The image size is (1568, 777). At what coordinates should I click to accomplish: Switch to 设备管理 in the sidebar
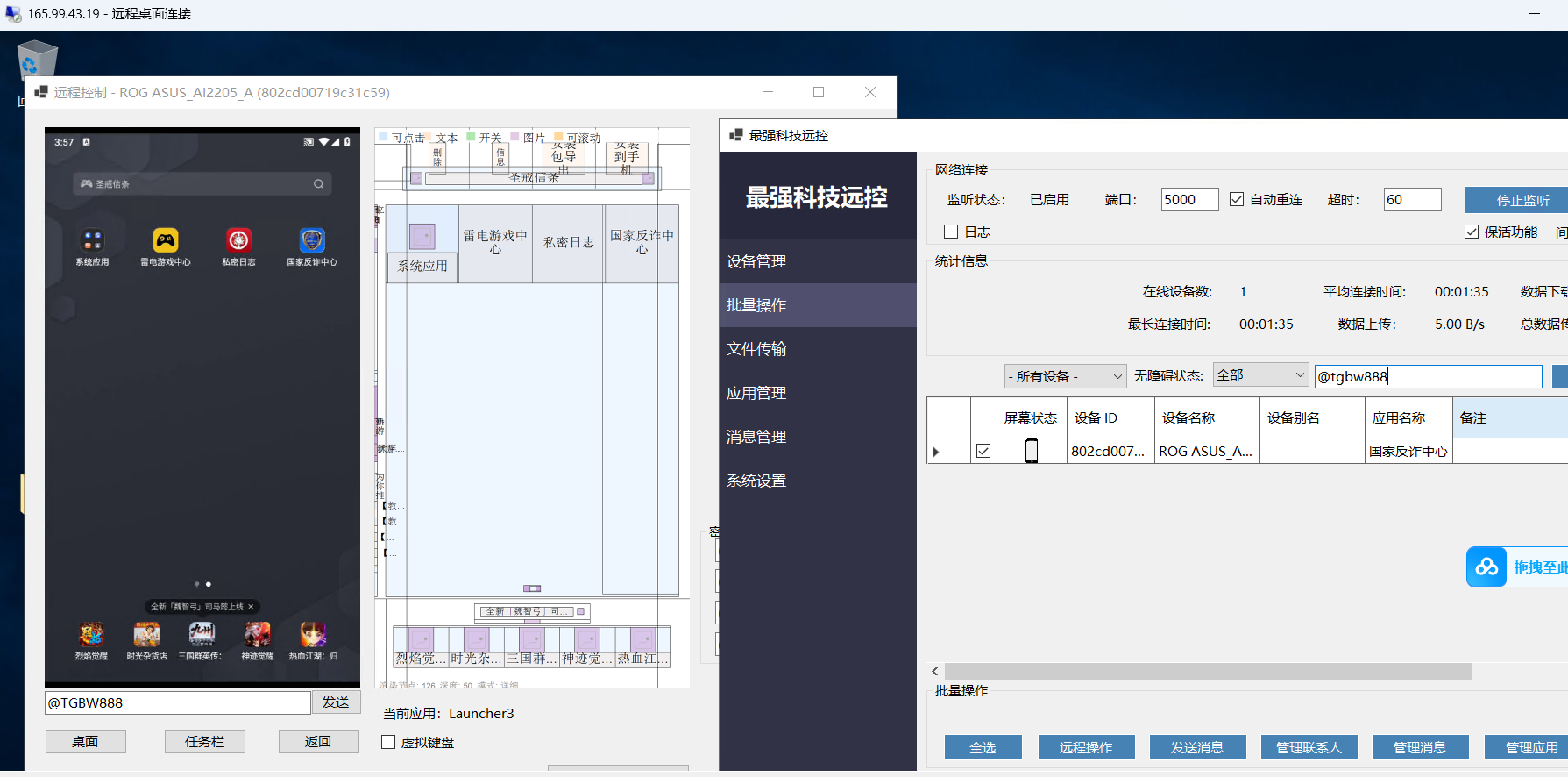[x=756, y=261]
